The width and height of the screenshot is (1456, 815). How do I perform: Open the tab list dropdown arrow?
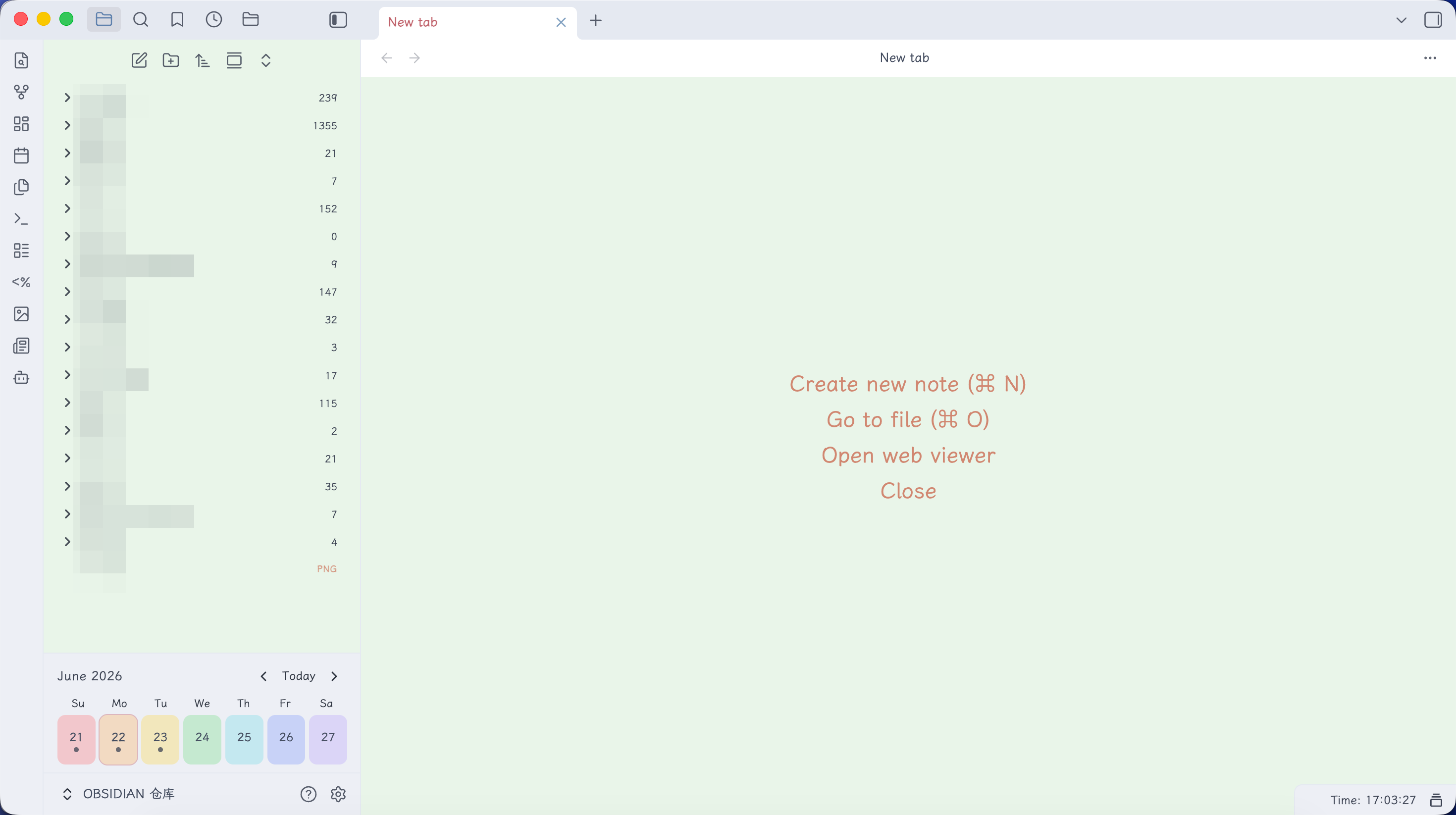[1401, 20]
